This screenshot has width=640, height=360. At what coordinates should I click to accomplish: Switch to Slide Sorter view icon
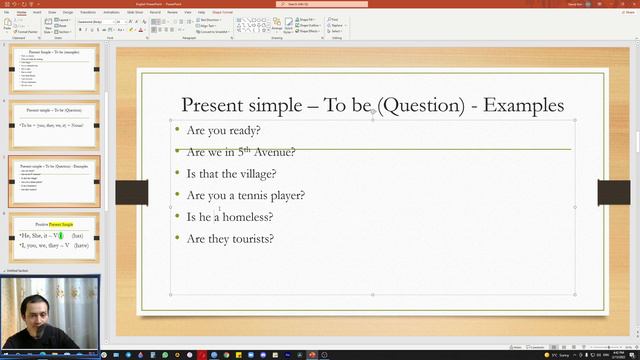click(x=564, y=347)
